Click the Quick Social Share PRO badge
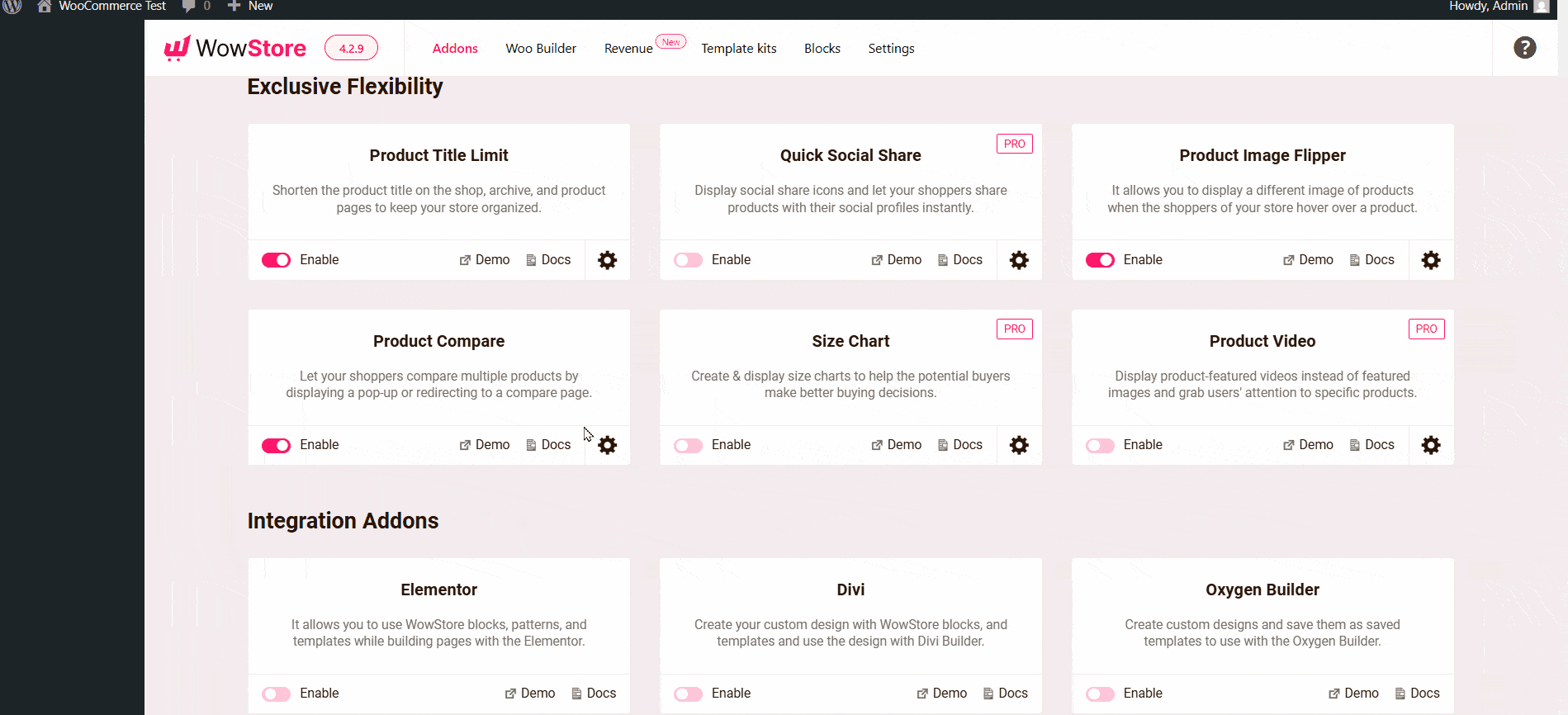Viewport: 1568px width, 715px height. point(1015,144)
